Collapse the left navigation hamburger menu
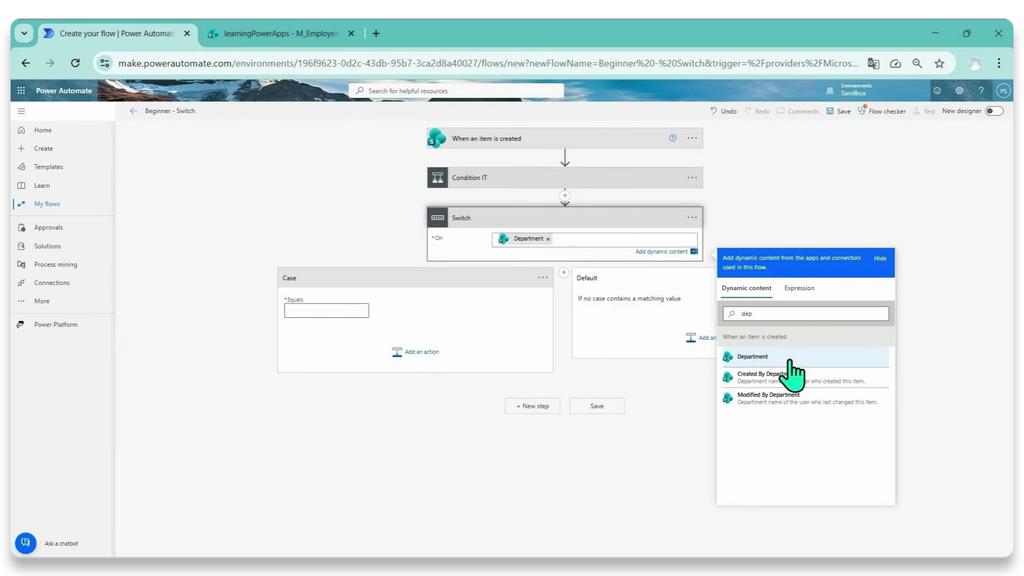 pos(21,111)
